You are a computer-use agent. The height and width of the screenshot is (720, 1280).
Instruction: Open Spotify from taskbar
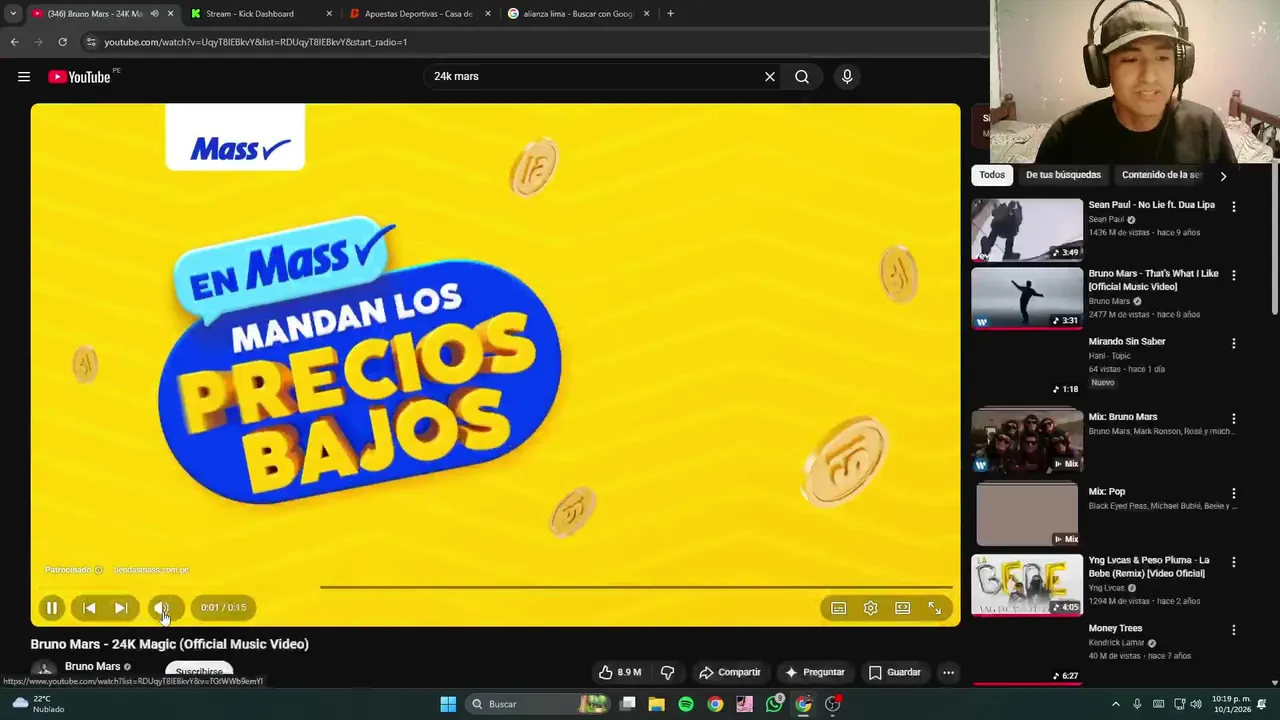(x=686, y=704)
